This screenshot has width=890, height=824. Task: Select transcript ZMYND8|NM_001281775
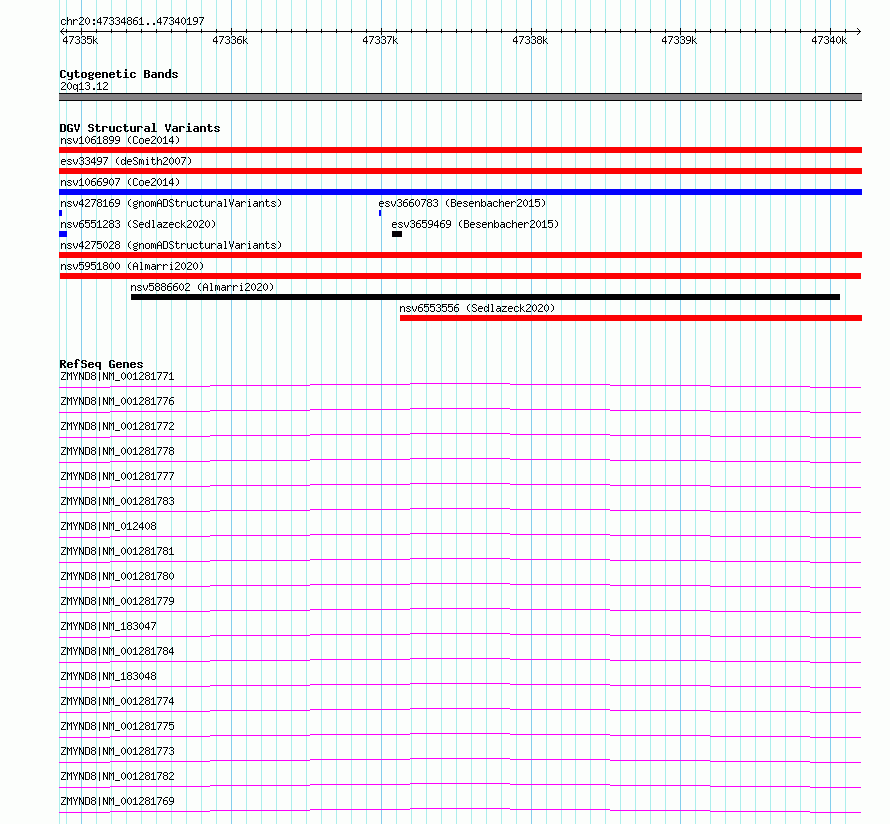pyautogui.click(x=117, y=726)
